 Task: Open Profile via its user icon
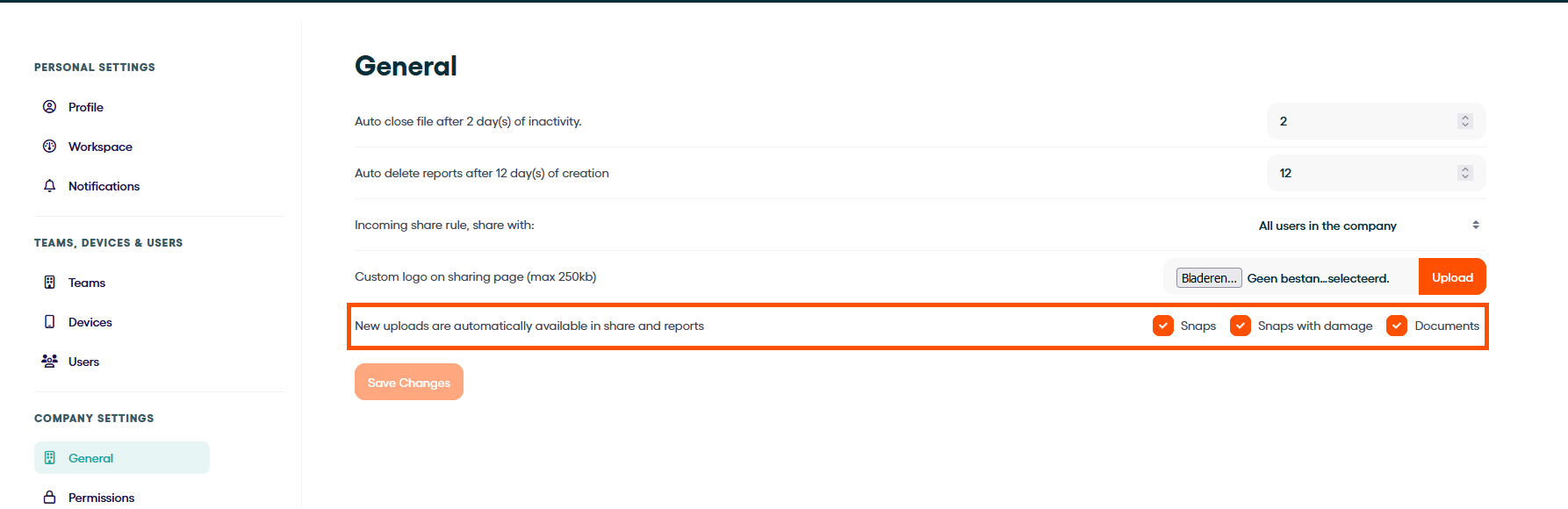(49, 107)
